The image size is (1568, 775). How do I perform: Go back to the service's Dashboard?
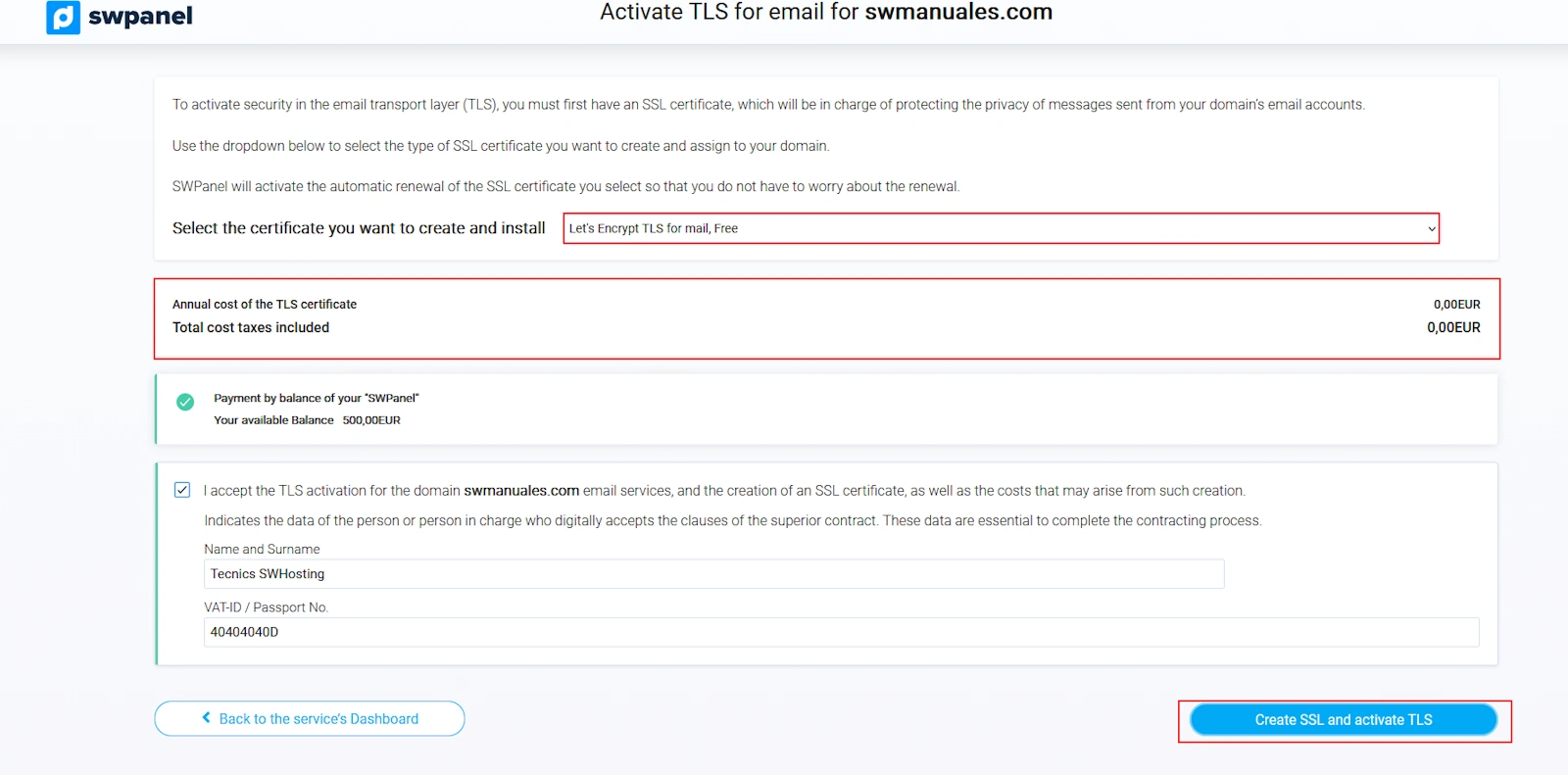pyautogui.click(x=310, y=718)
